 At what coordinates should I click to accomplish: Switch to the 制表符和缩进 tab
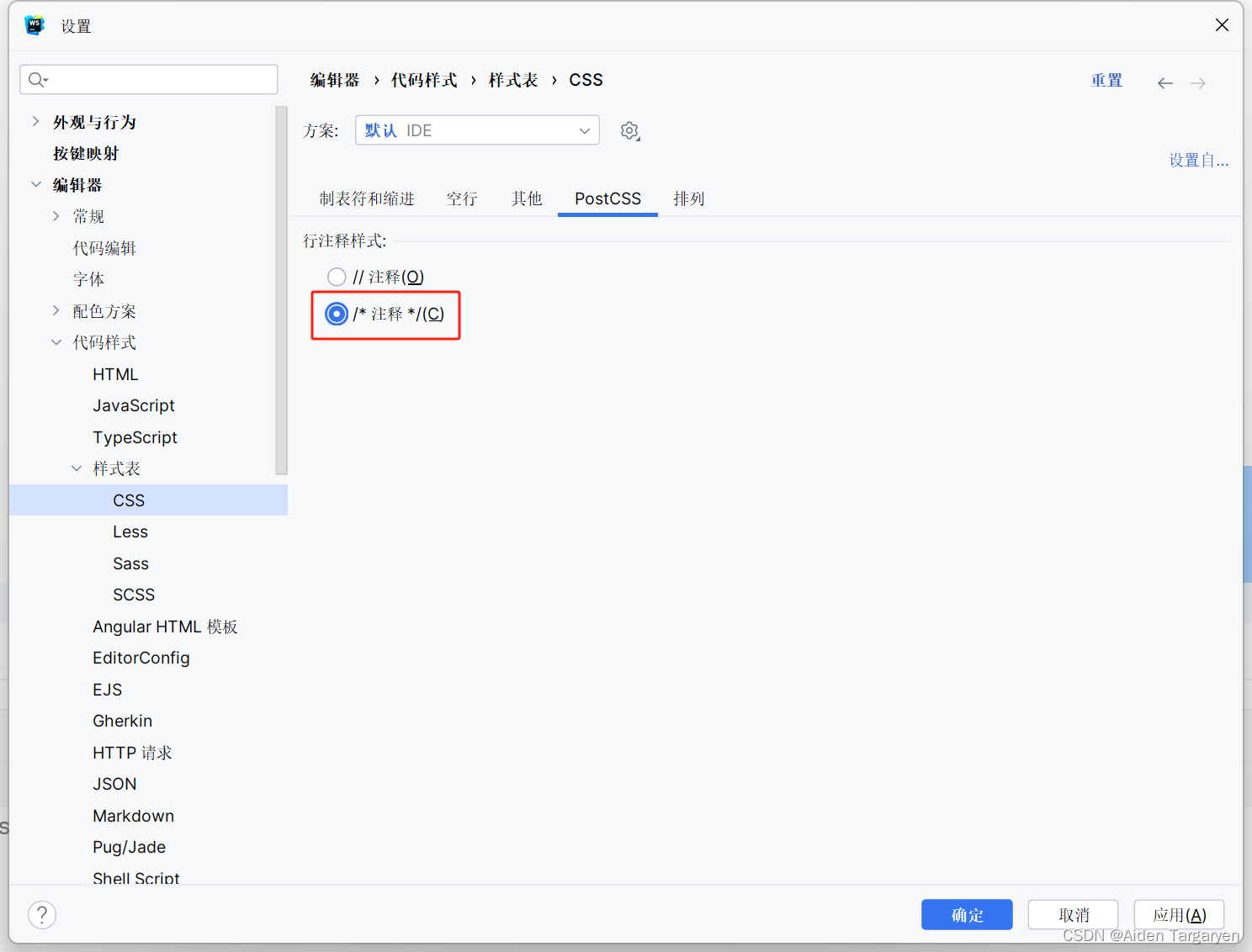367,198
